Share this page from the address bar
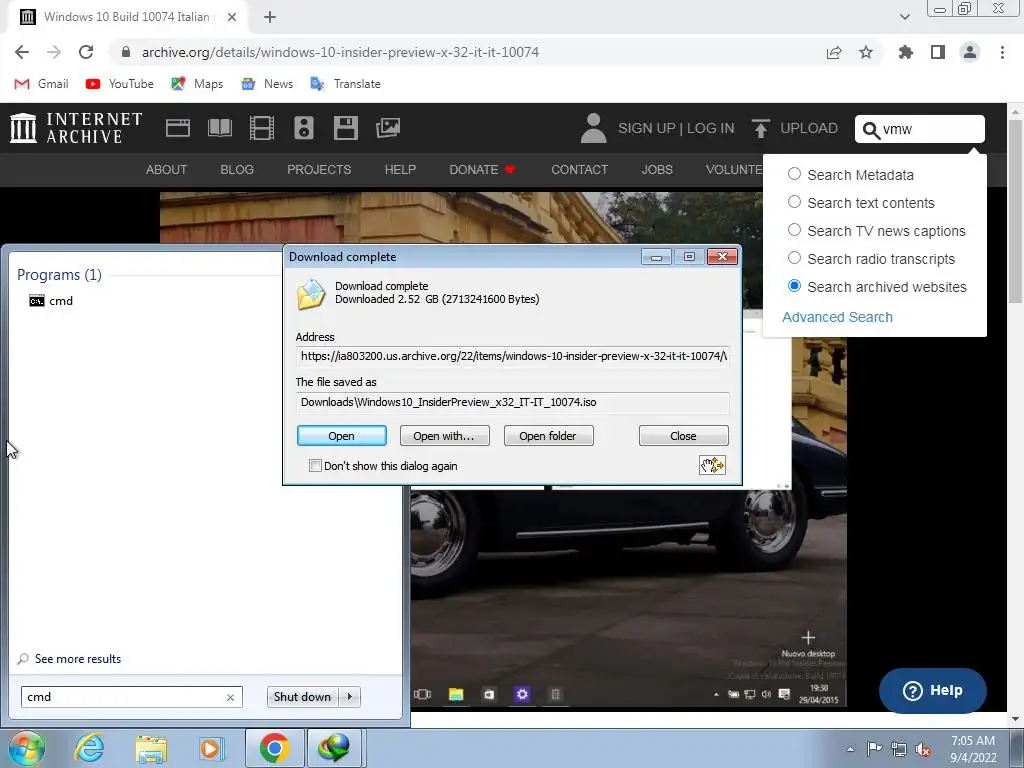Screen dimensions: 1024x768 [834, 52]
